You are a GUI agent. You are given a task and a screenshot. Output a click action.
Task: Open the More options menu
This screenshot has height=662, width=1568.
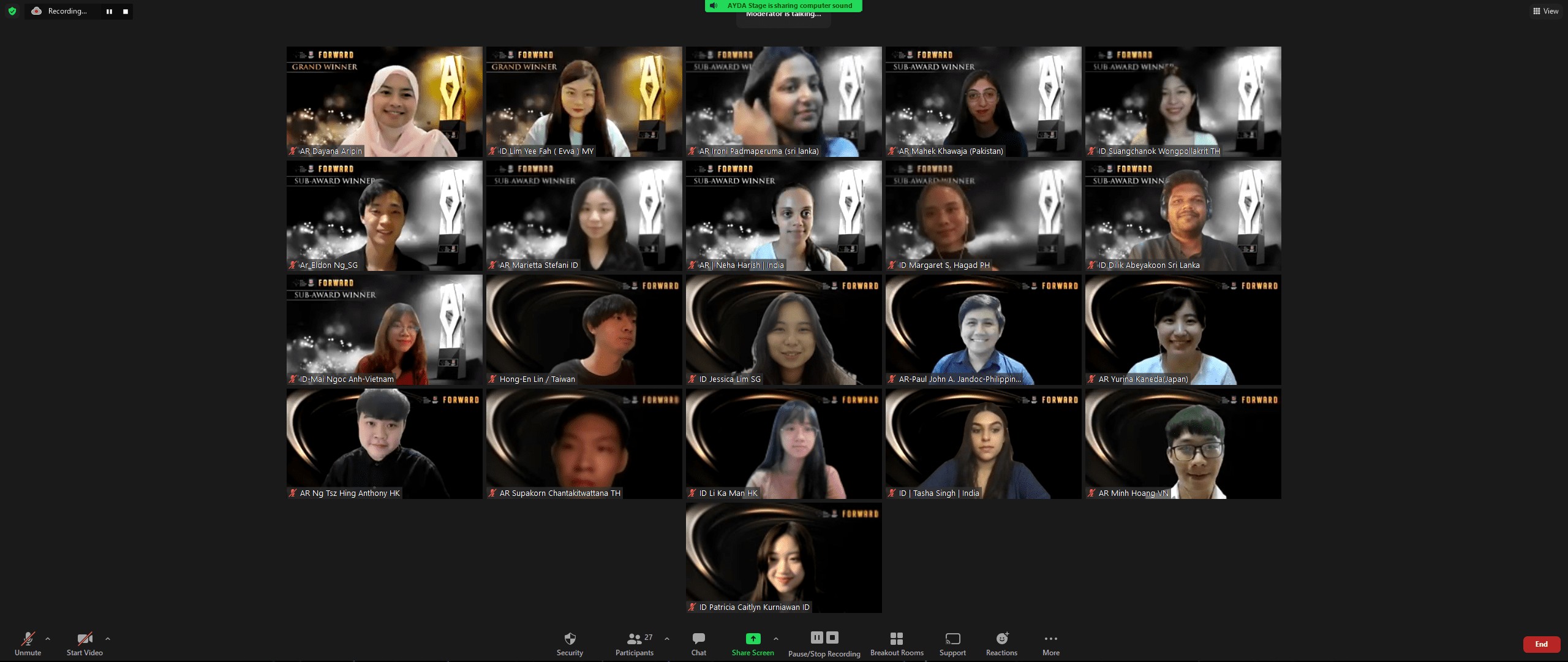click(1051, 644)
